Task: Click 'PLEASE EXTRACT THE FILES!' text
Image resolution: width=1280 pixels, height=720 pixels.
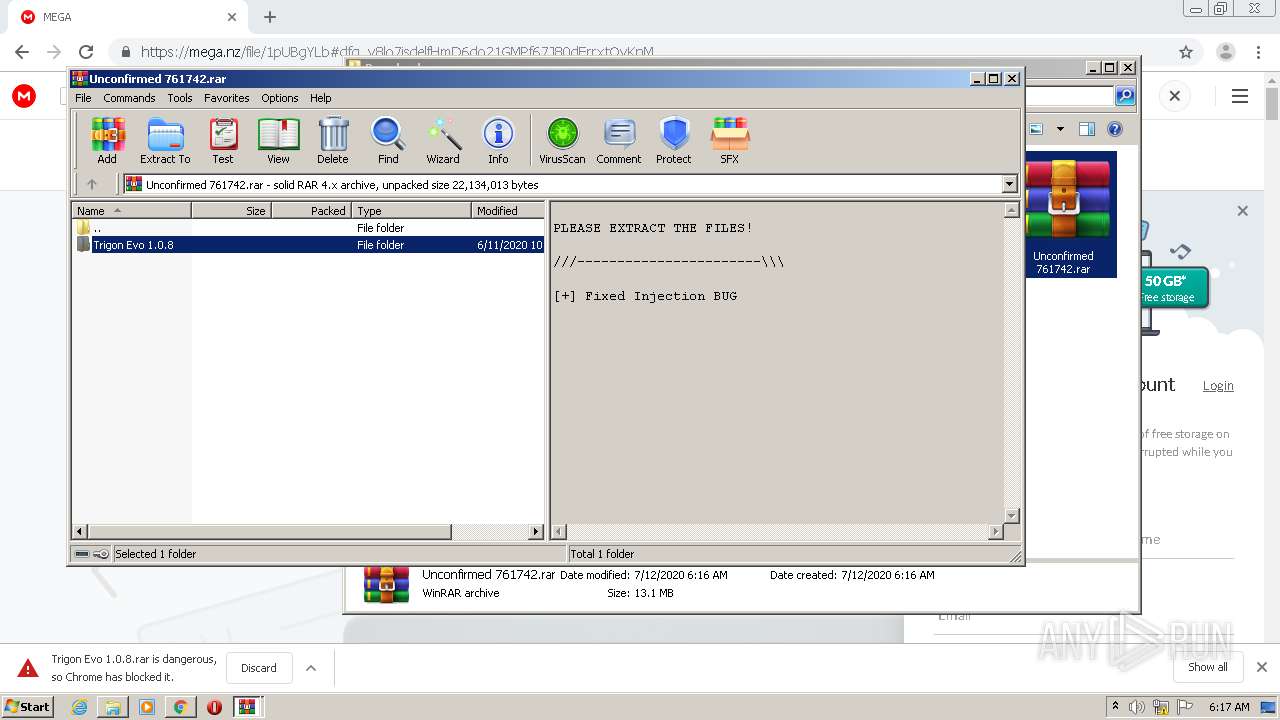Action: point(653,228)
